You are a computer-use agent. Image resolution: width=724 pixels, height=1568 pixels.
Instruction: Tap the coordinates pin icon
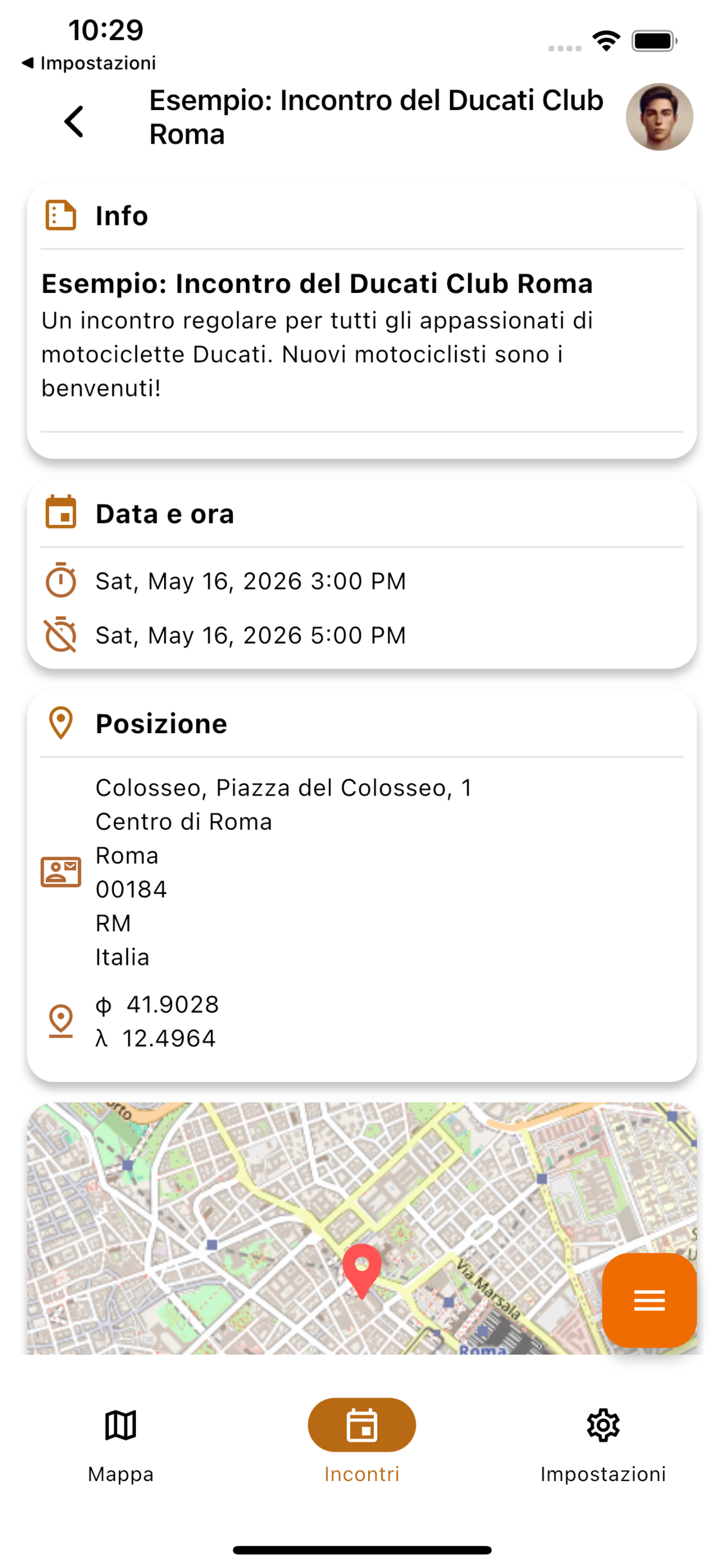coord(61,1021)
